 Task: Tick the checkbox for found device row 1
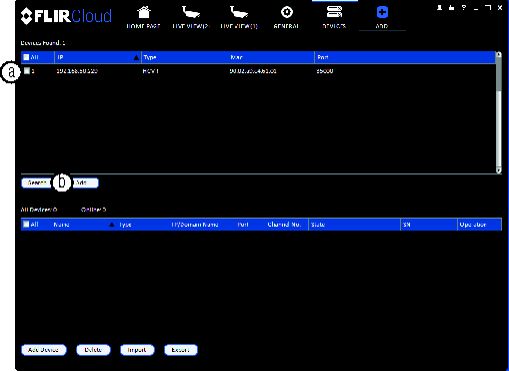tap(27, 71)
